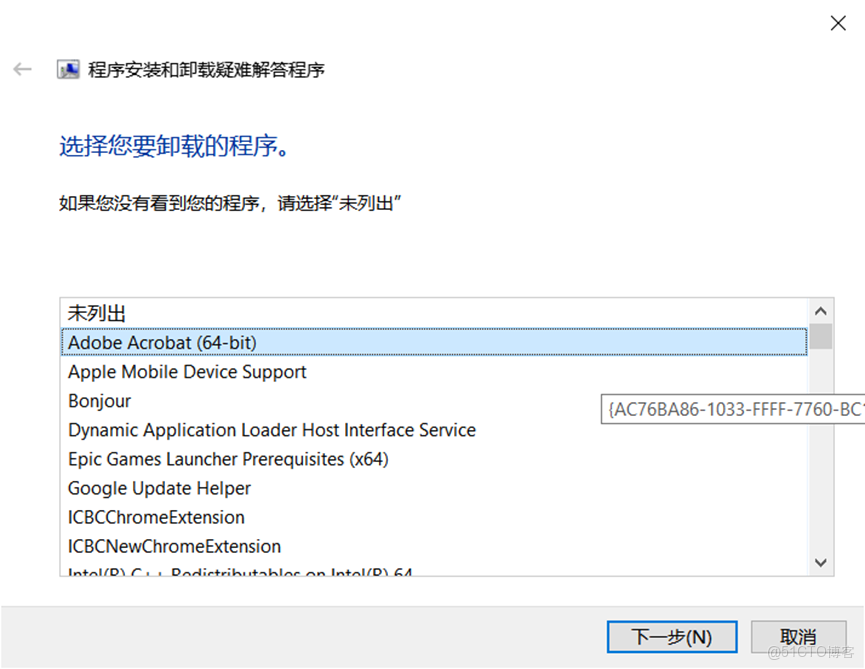Close the troubleshooter window
The height and width of the screenshot is (669, 865).
(x=838, y=23)
